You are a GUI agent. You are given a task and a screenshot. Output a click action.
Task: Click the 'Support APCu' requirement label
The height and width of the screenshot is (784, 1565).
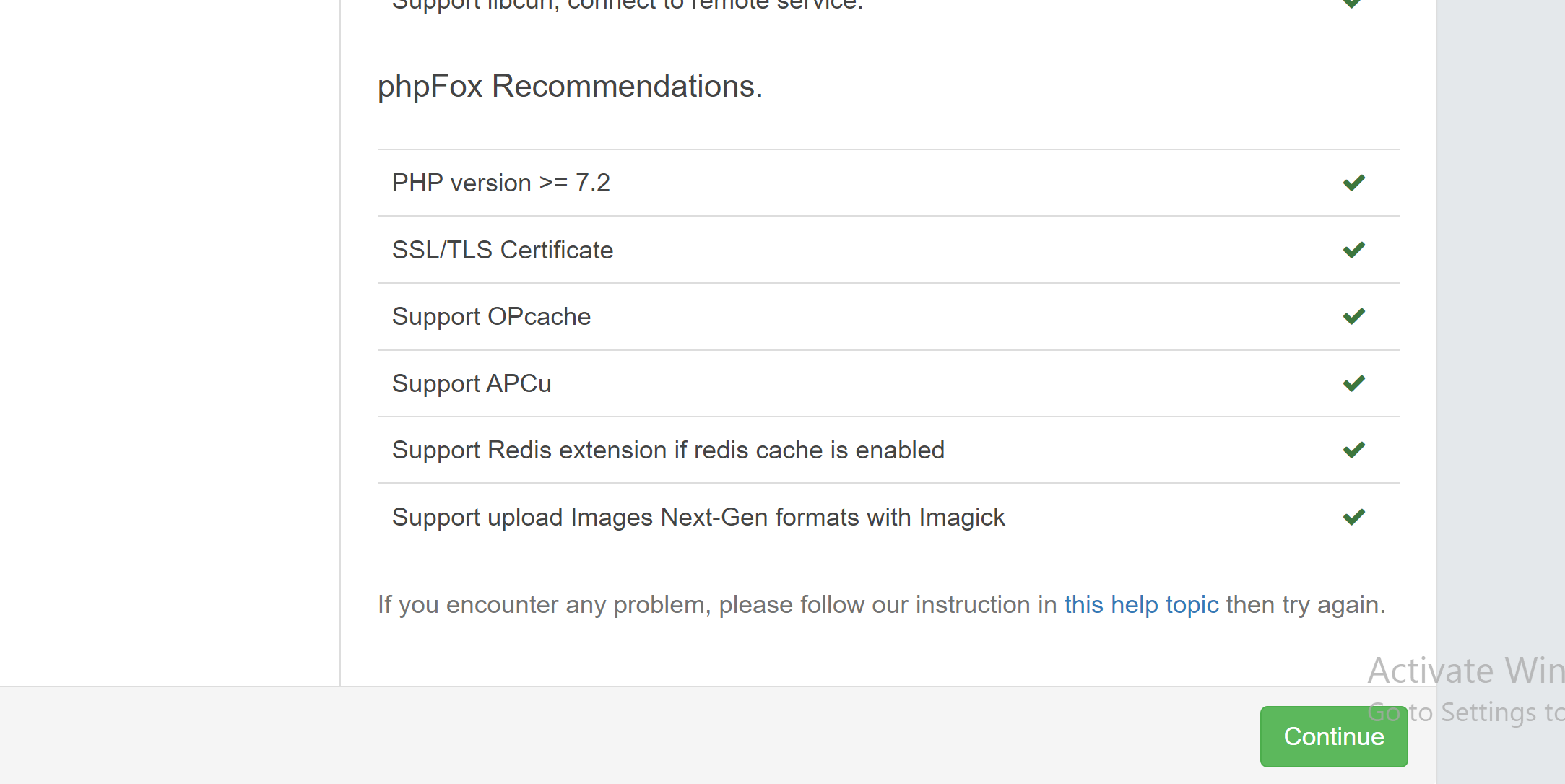pyautogui.click(x=472, y=383)
